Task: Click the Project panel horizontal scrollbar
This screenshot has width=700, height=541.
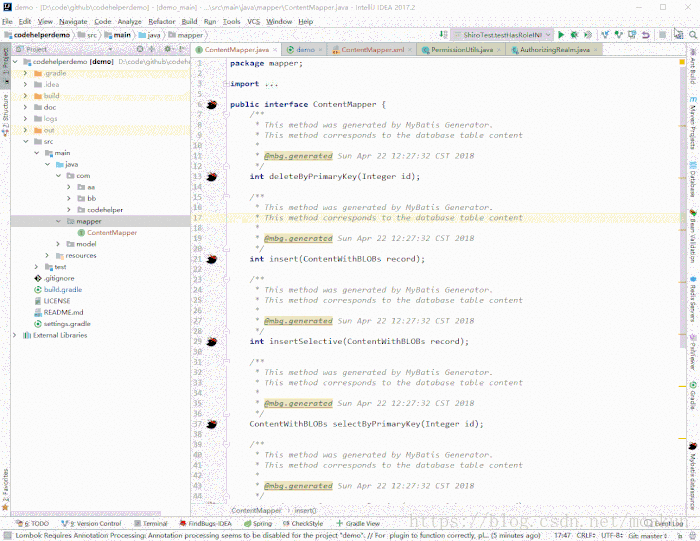Action: pos(86,513)
